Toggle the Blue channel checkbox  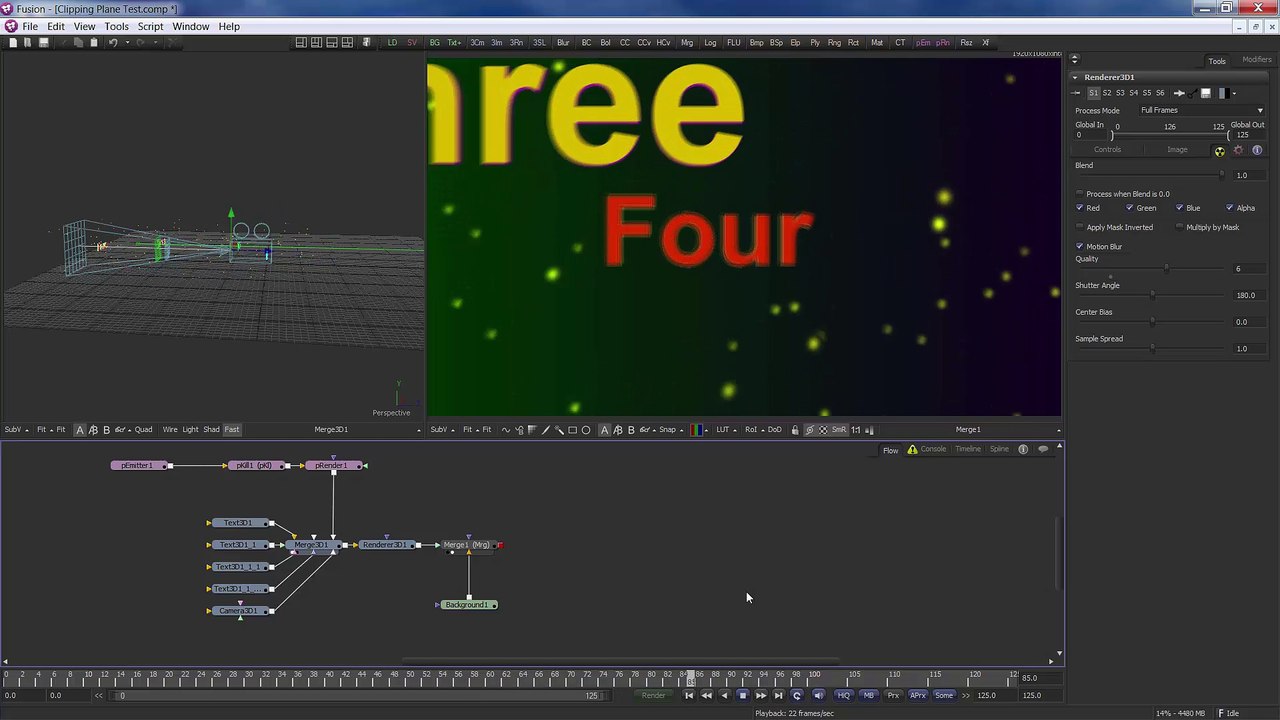click(1180, 208)
